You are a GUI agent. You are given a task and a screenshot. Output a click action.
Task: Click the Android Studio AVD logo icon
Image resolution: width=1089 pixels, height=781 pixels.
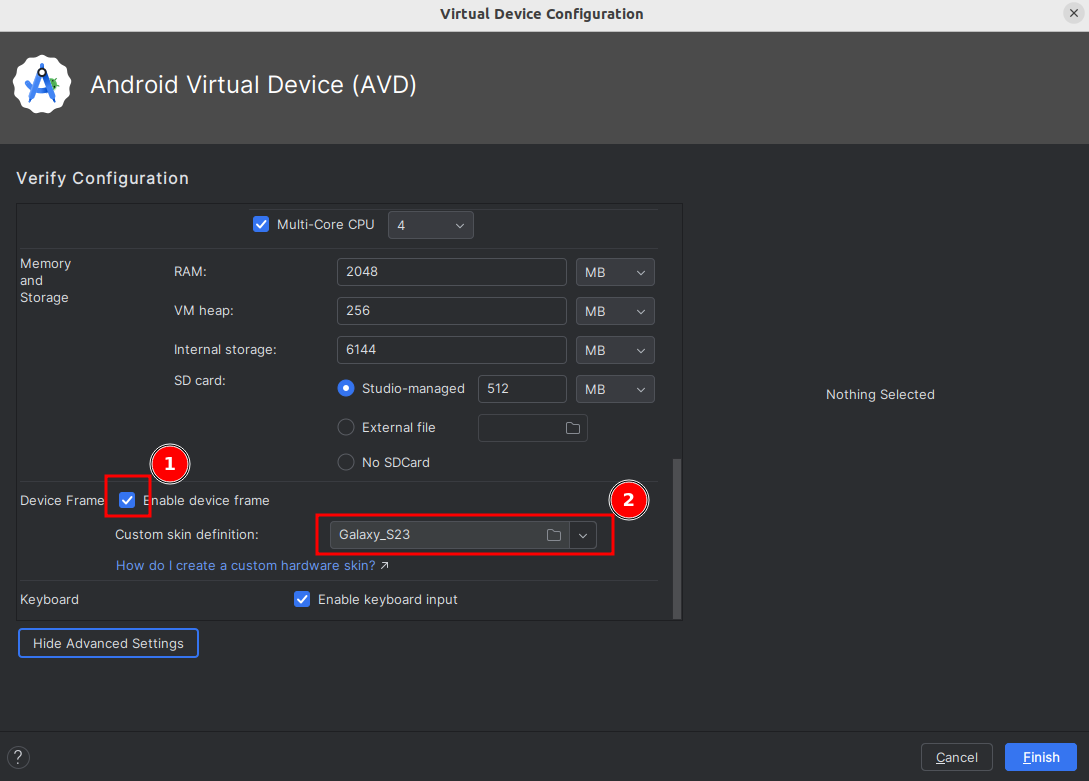(42, 84)
